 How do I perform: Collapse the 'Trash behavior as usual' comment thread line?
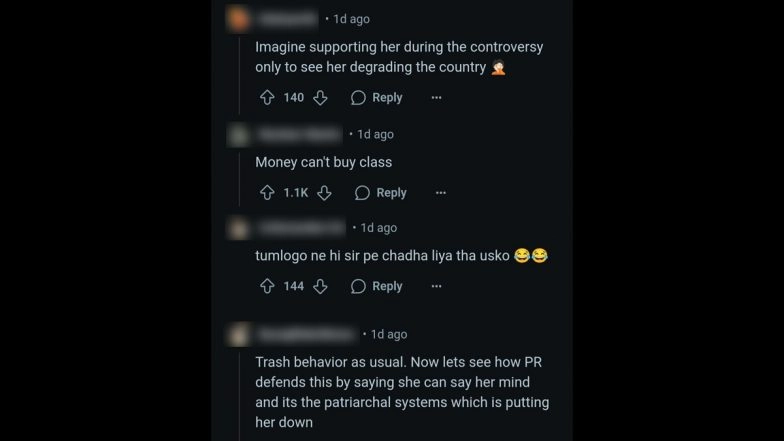click(x=240, y=396)
